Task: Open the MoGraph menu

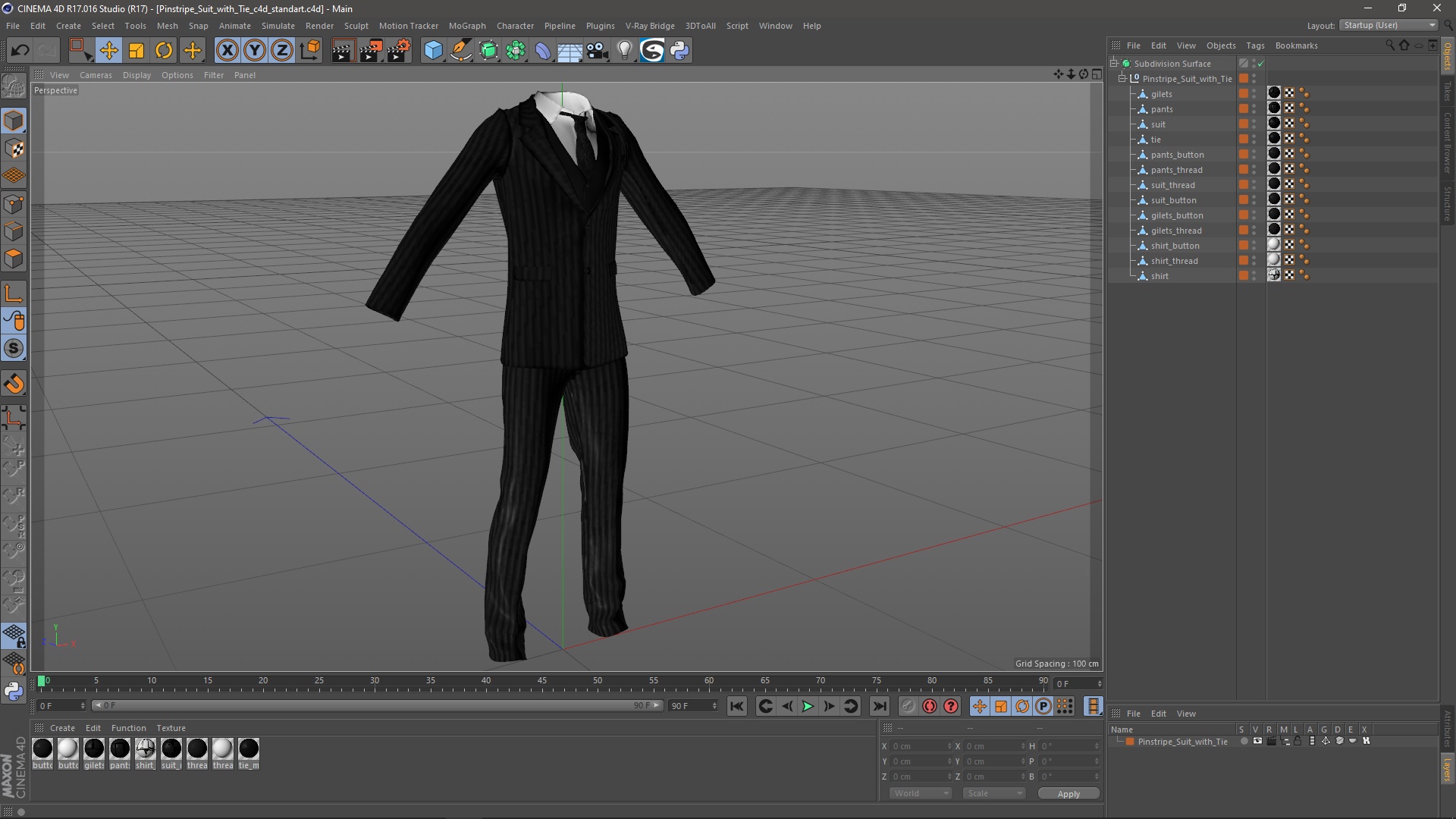Action: 466,25
